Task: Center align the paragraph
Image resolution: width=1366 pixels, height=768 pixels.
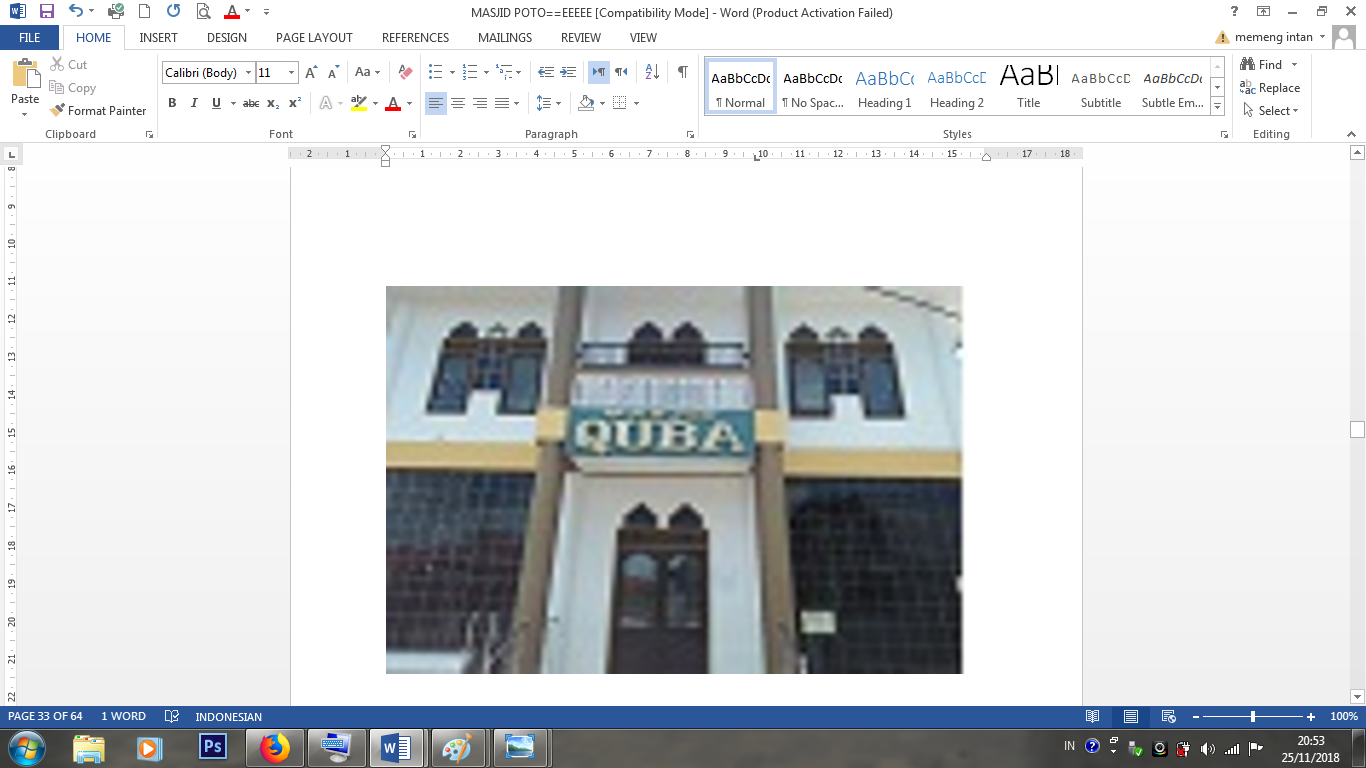Action: tap(458, 103)
